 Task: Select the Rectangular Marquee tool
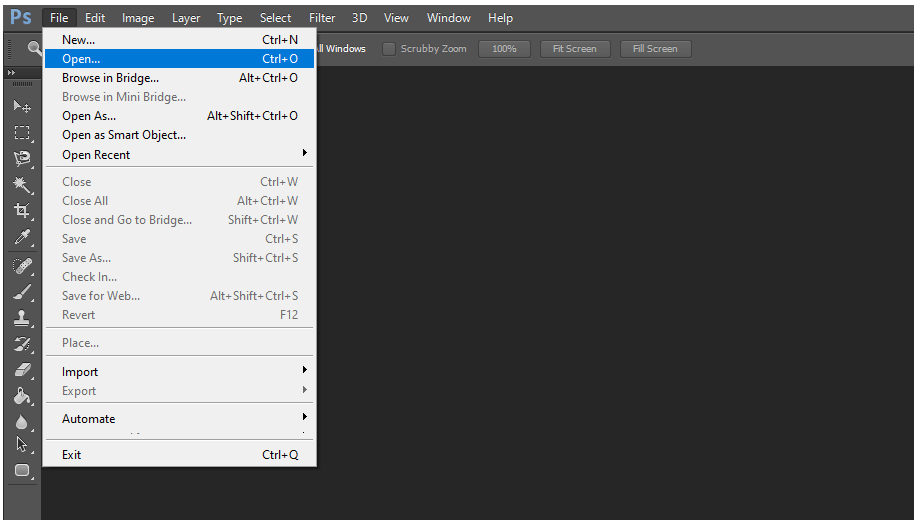coord(22,133)
